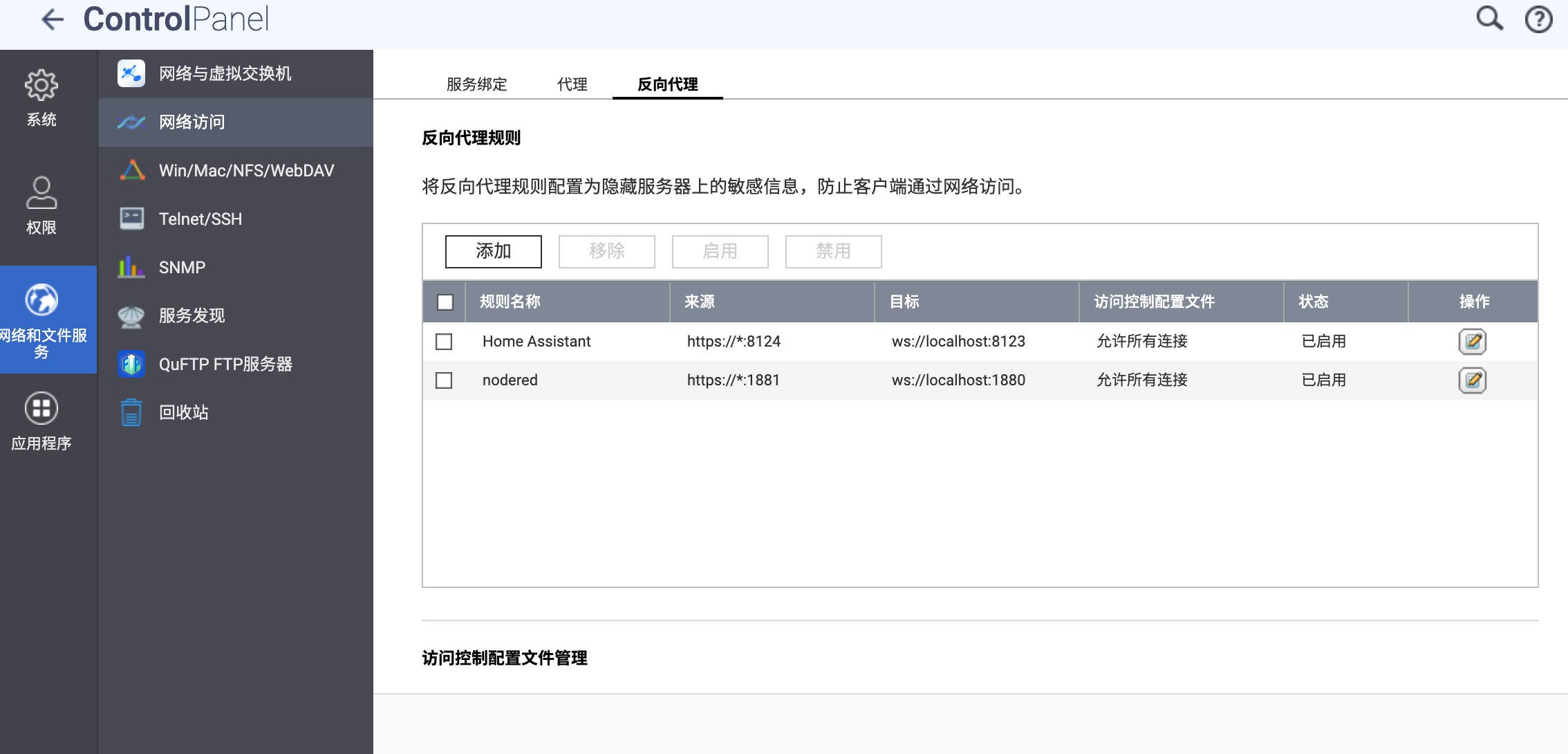
Task: Open the 回收站 settings
Action: 183,412
